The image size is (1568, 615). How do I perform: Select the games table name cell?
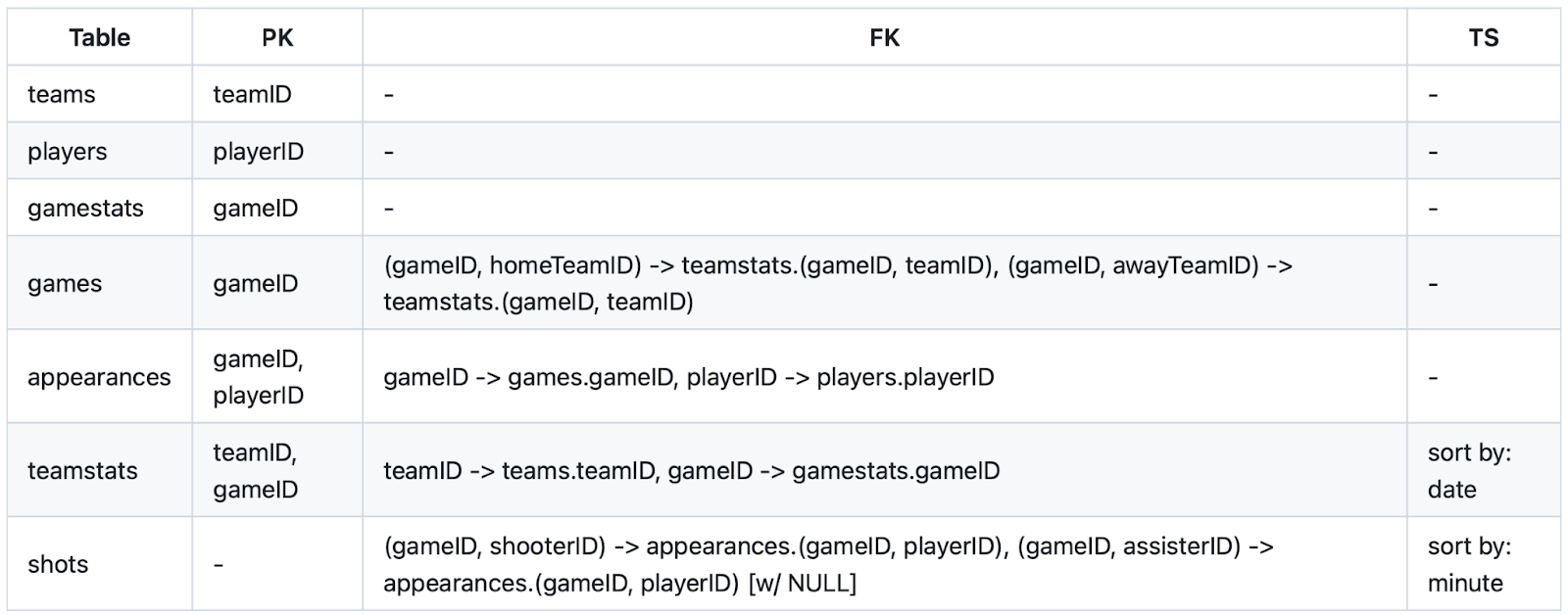click(65, 284)
